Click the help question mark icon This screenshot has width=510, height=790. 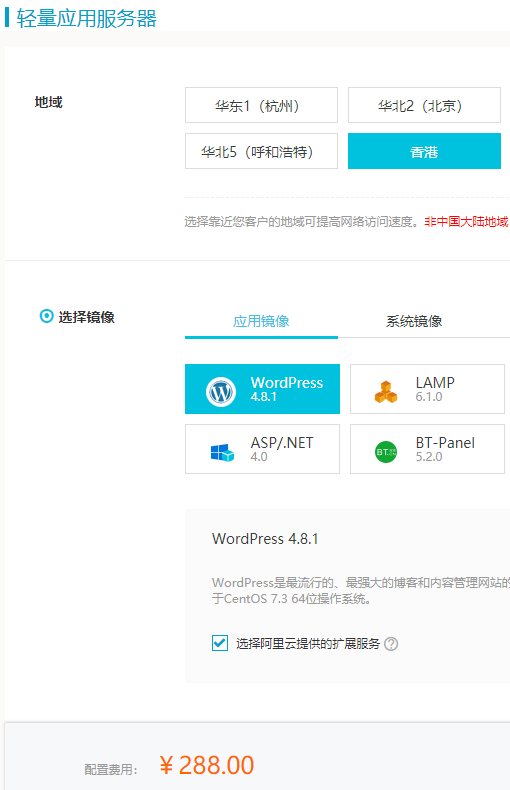coord(391,644)
